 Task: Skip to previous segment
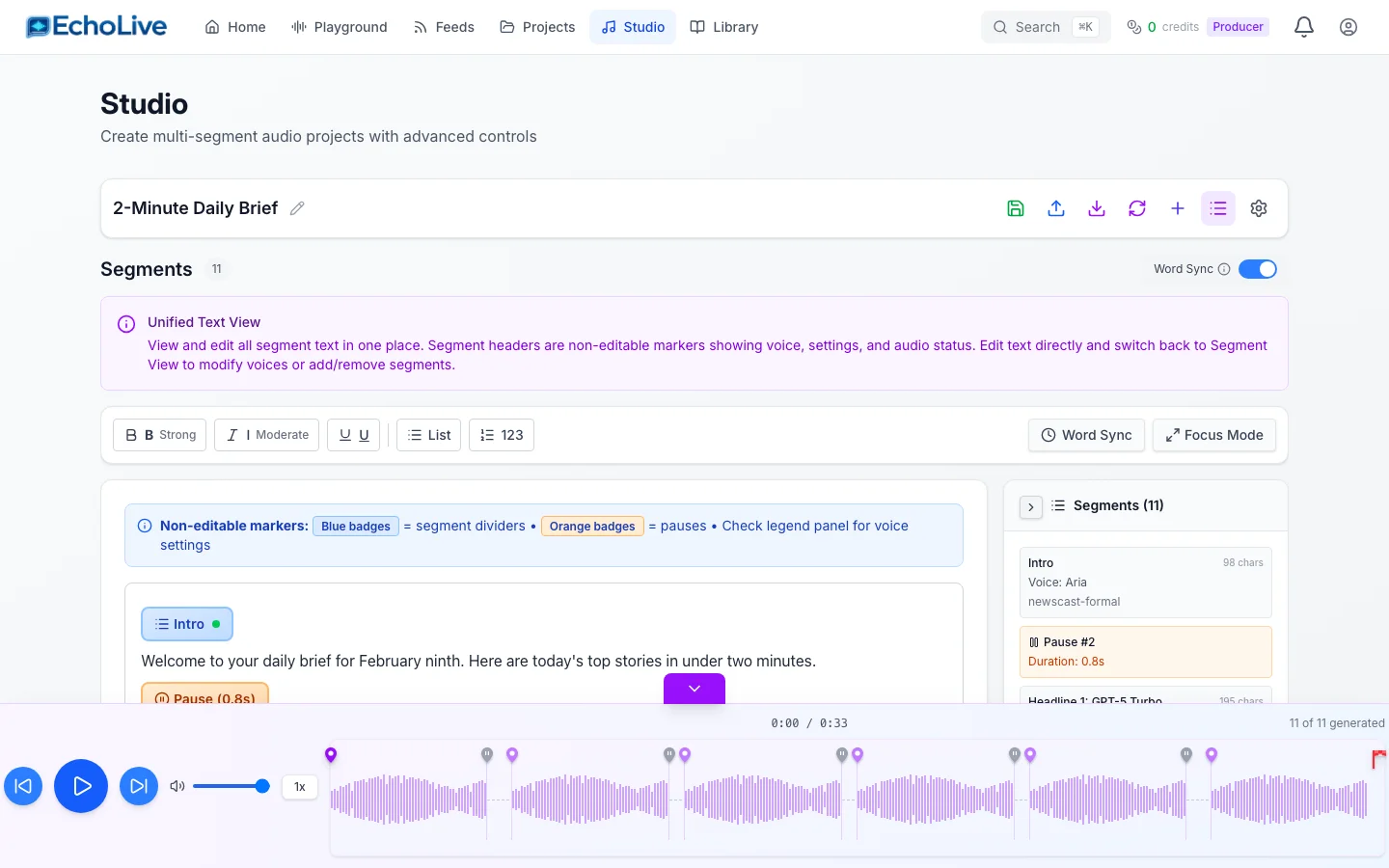coord(23,786)
